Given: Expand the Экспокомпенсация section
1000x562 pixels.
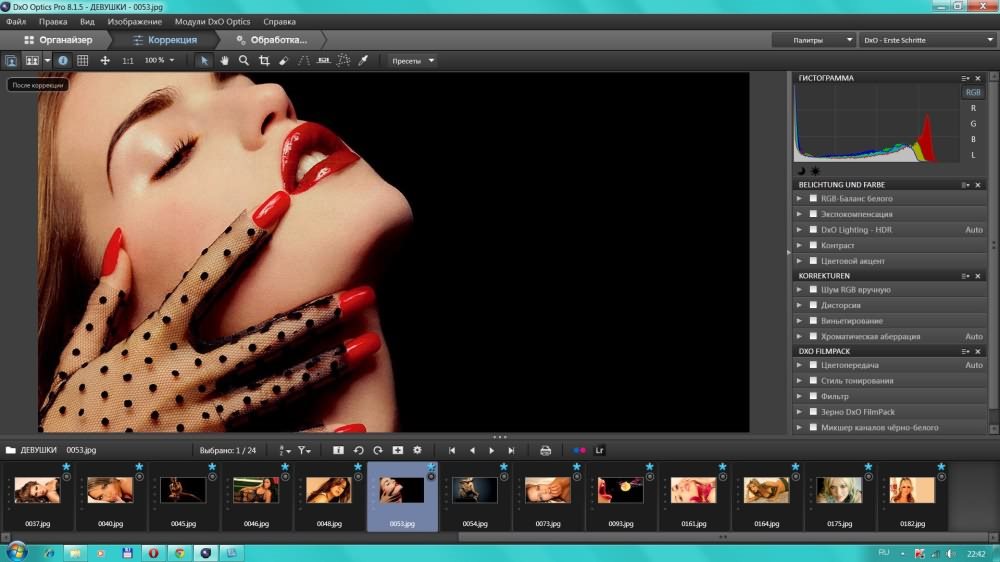Looking at the screenshot, I should click(x=800, y=214).
